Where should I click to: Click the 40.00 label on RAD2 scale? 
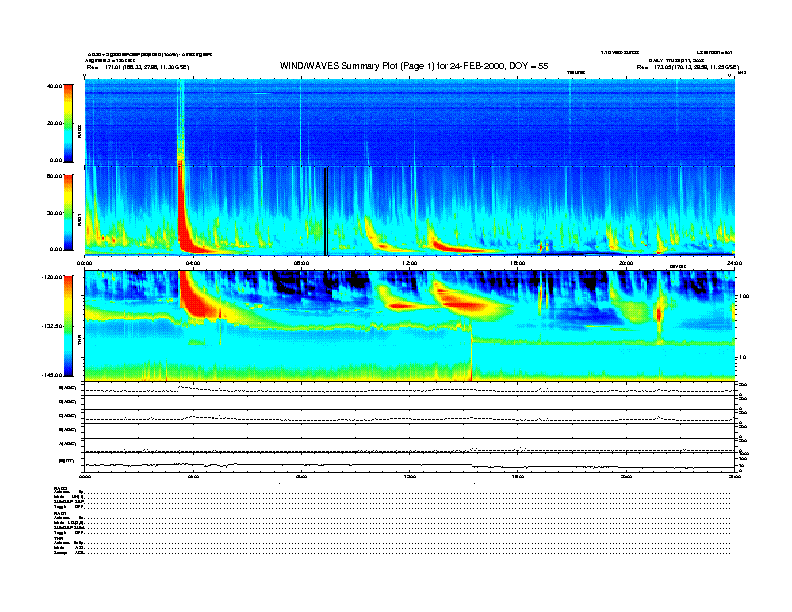[54, 86]
